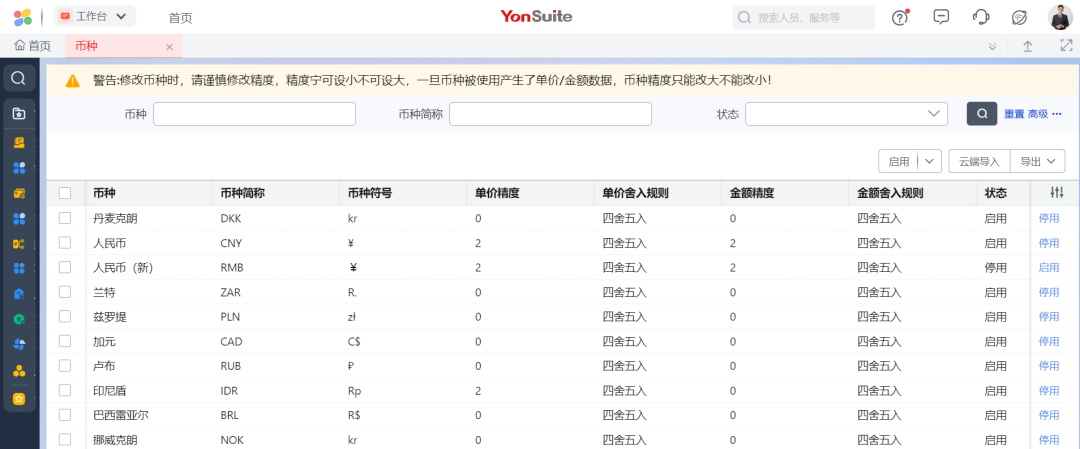
Task: Click 停用 link for 加元 row
Action: pos(1049,341)
